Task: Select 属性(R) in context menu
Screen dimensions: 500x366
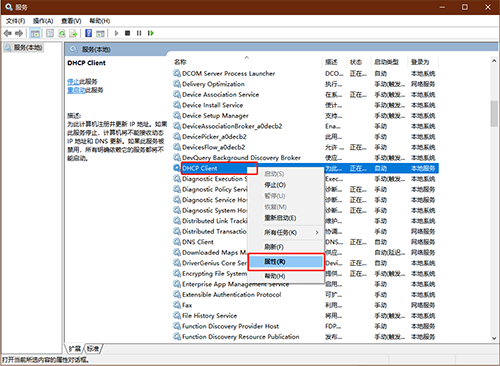Action: tap(286, 262)
